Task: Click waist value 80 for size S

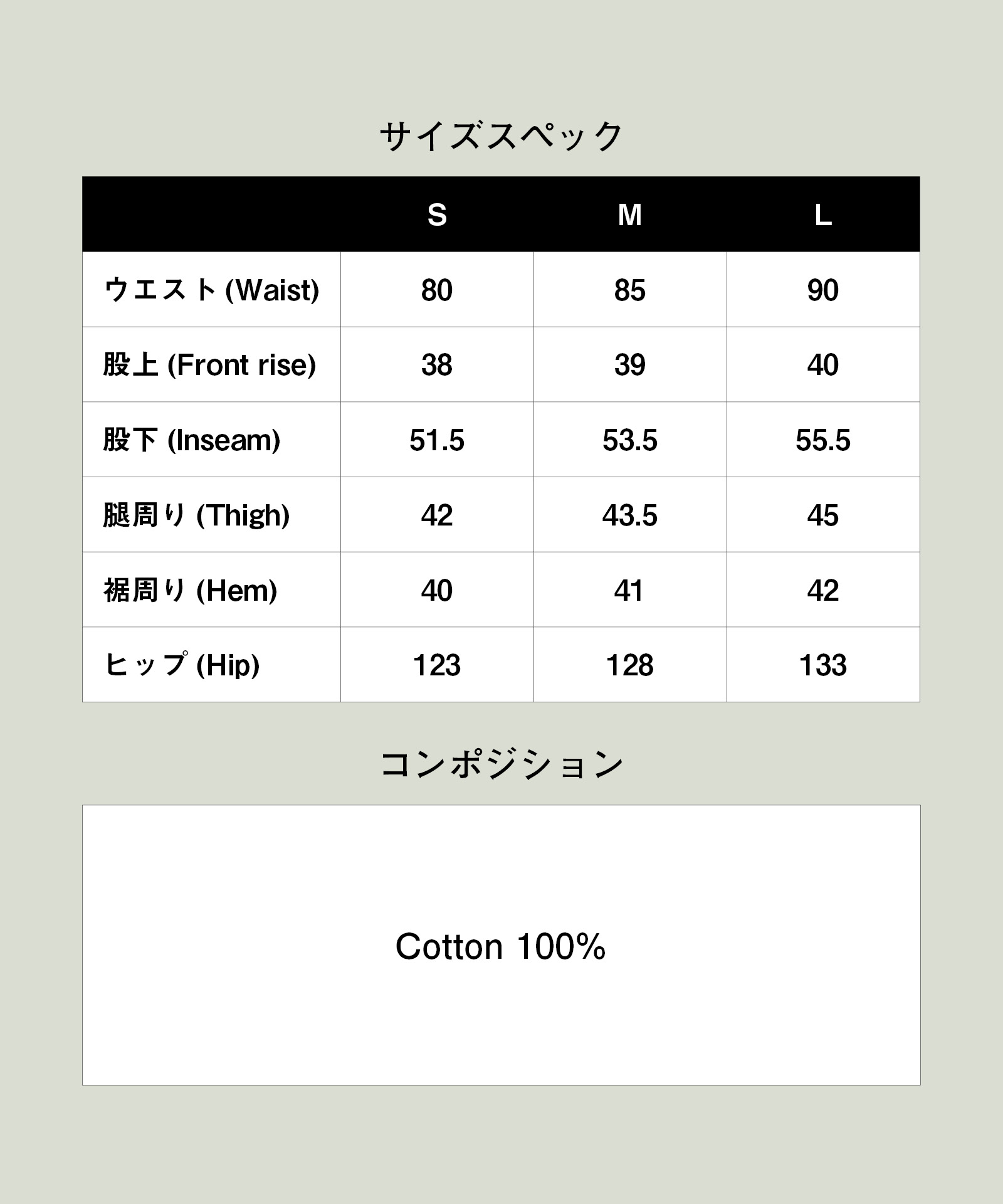Action: [x=437, y=290]
